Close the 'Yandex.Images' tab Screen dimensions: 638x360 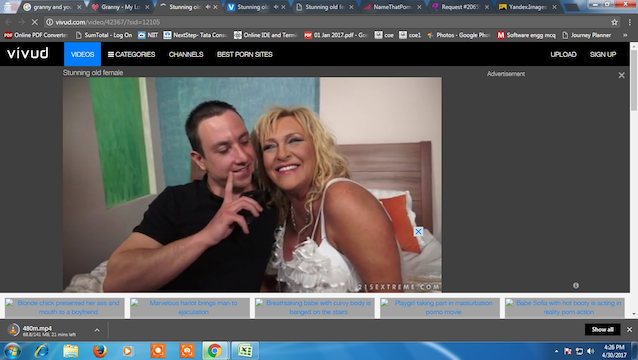554,7
